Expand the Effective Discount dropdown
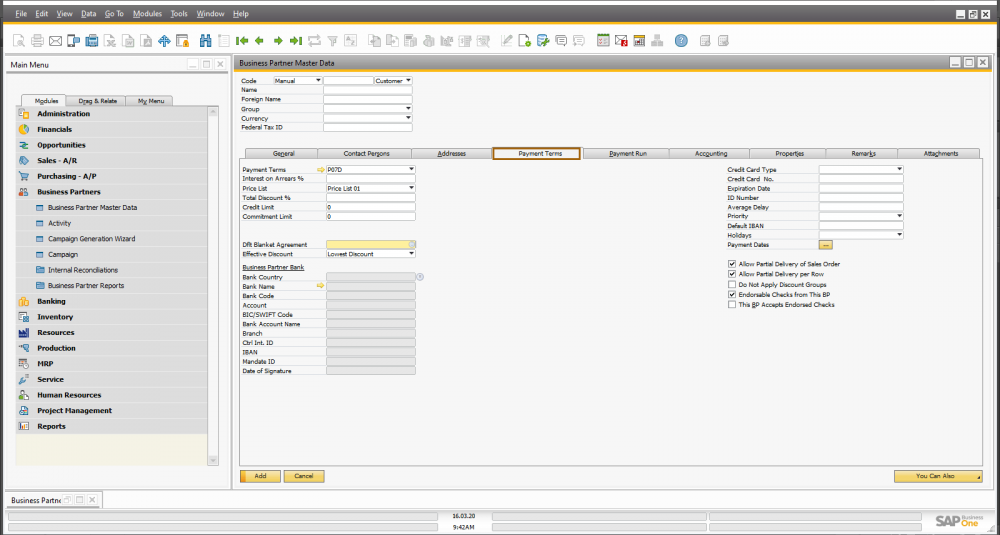The width and height of the screenshot is (1000, 535). coord(410,254)
